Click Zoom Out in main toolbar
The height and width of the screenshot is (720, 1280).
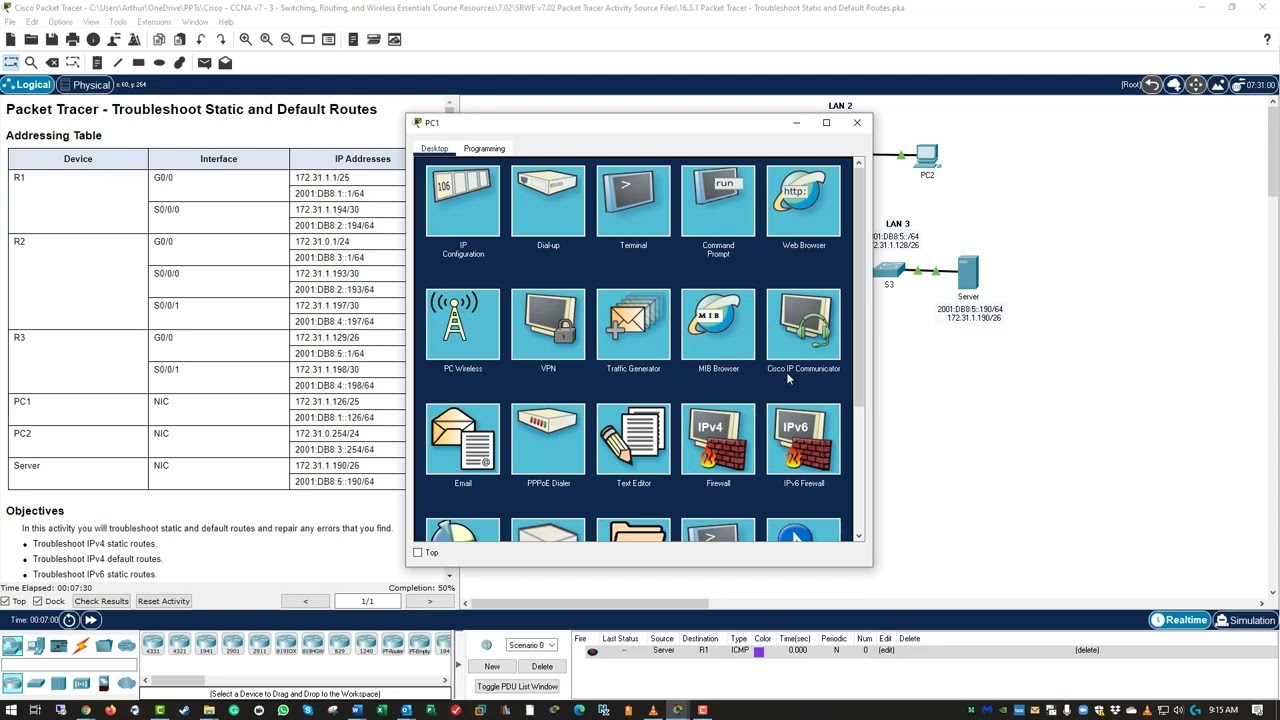click(x=287, y=39)
